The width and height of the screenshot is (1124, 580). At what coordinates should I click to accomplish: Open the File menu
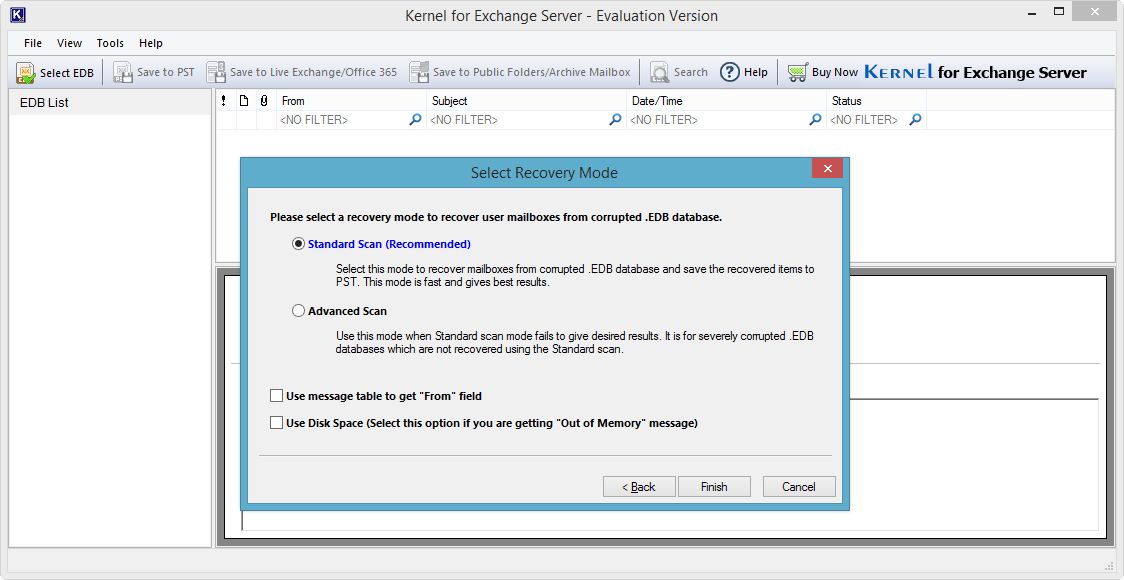[33, 43]
